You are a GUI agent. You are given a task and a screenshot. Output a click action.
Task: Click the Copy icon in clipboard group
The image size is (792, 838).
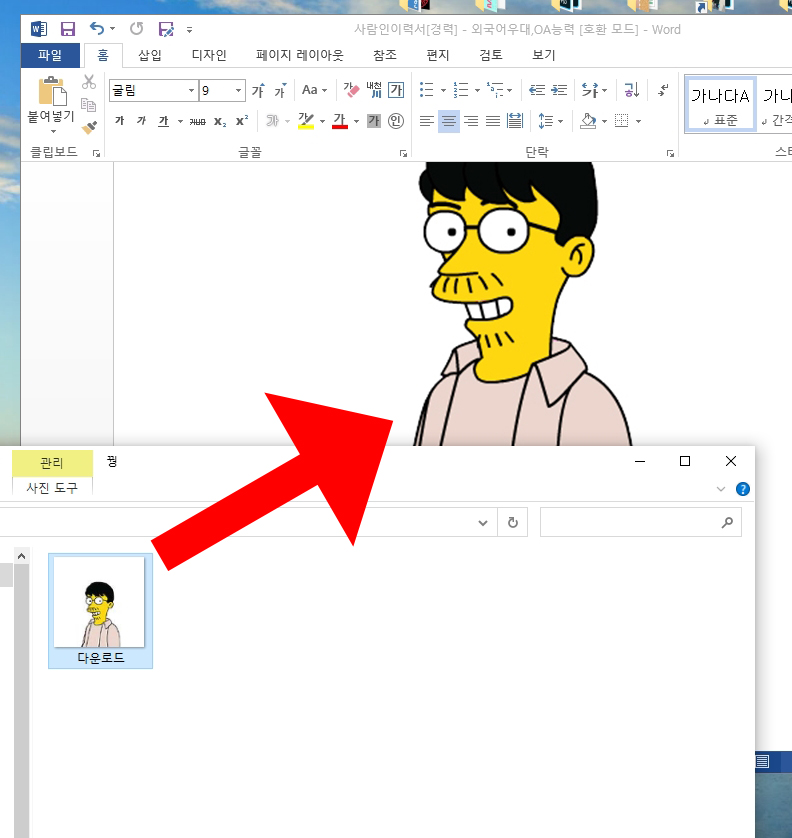pyautogui.click(x=89, y=105)
